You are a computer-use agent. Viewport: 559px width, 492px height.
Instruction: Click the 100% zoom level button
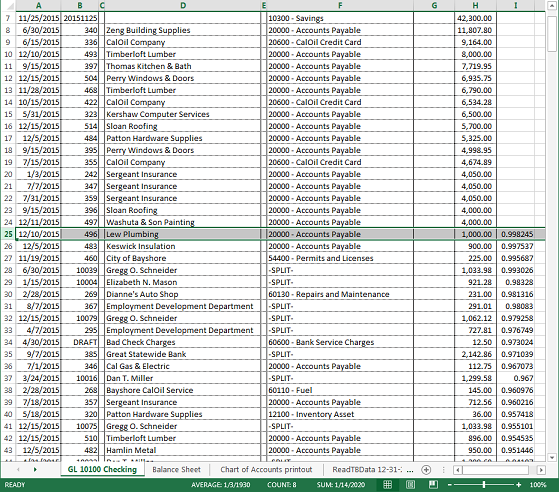tap(538, 485)
